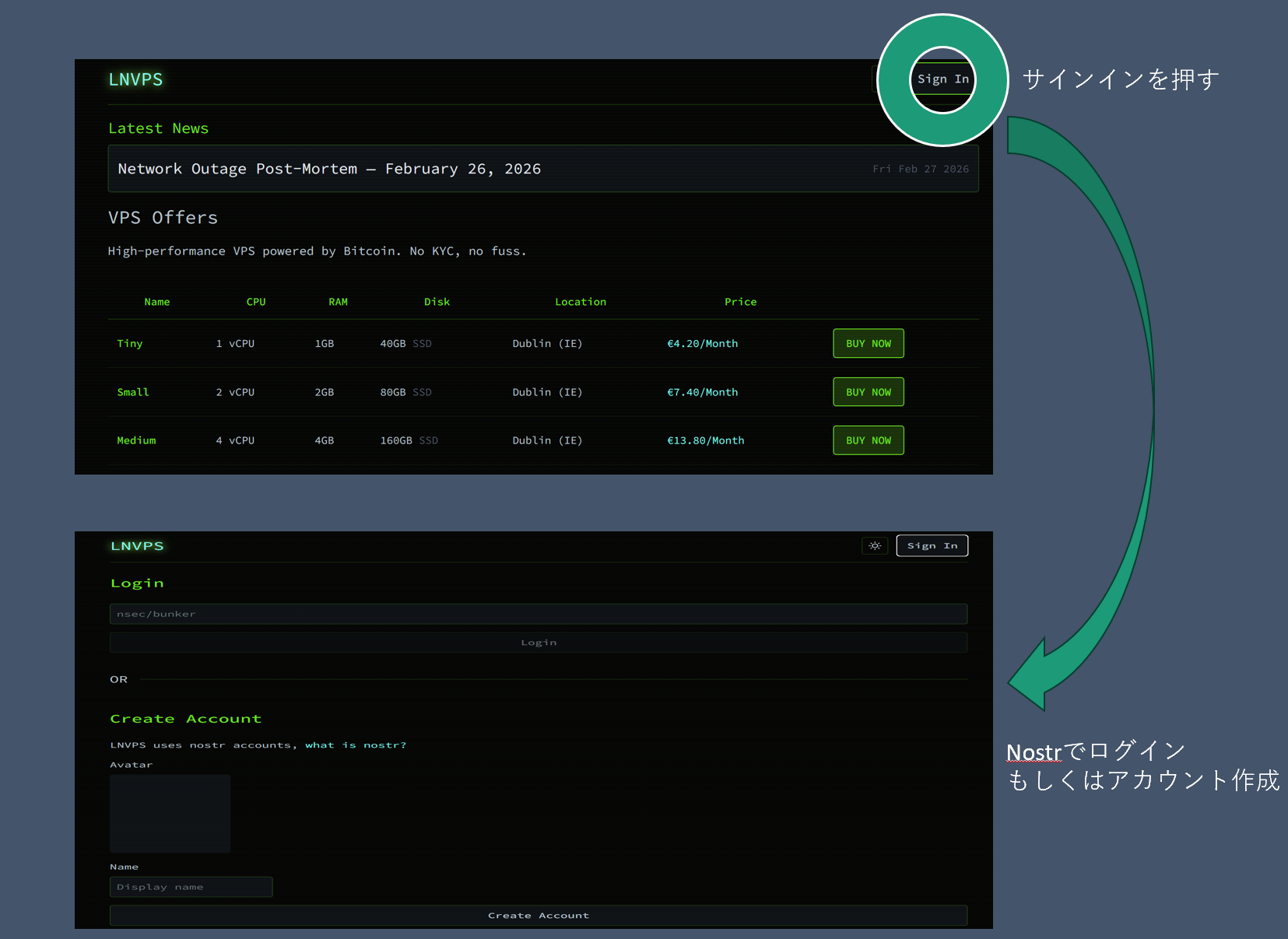The height and width of the screenshot is (939, 1288).
Task: Click the Avatar upload placeholder box
Action: pos(170,814)
